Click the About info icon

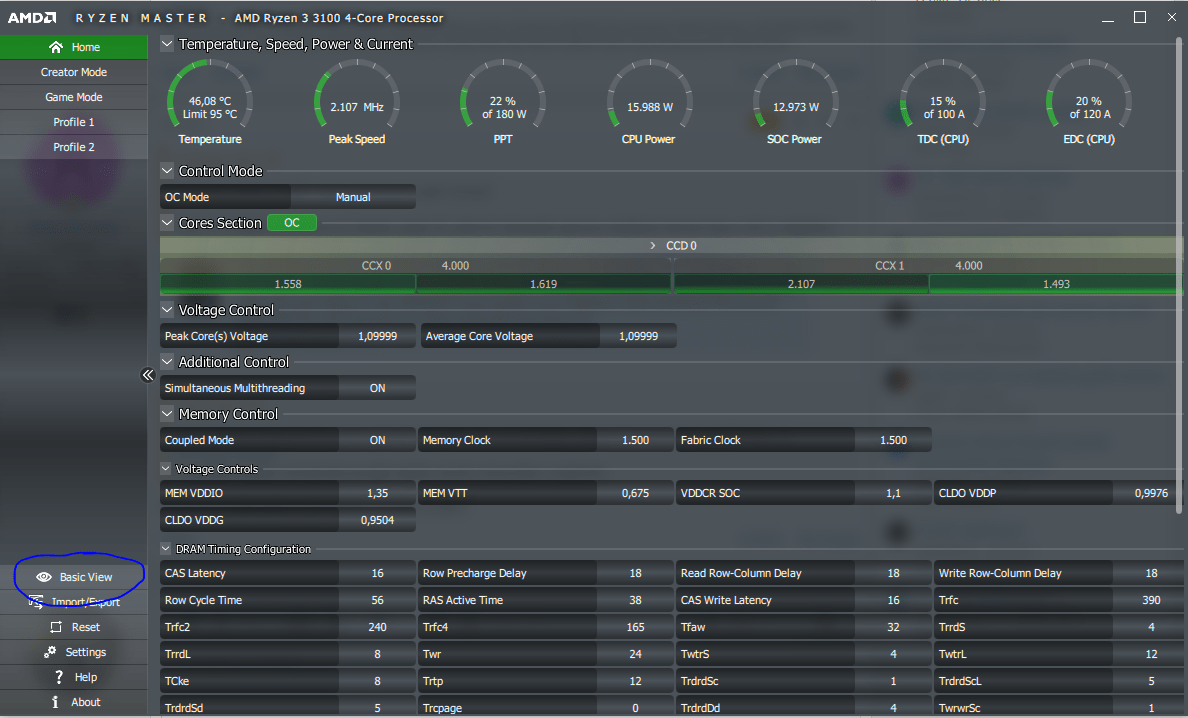(55, 702)
